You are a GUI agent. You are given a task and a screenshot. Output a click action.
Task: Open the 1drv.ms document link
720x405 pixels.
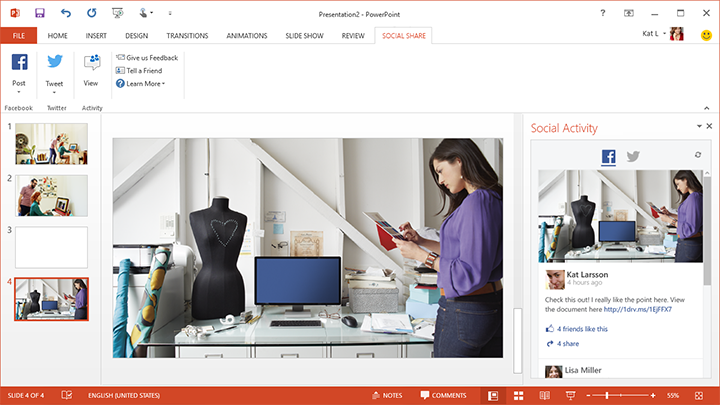point(637,309)
